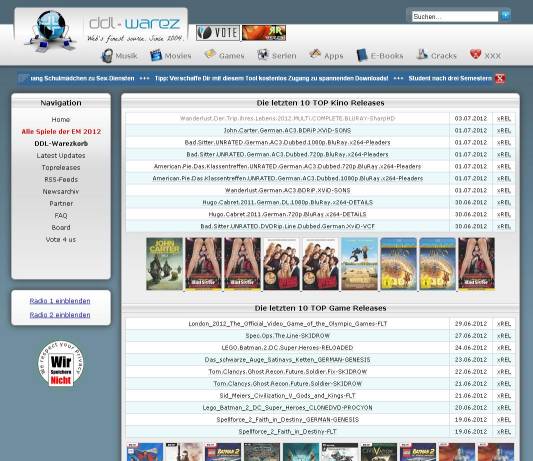Click the Apps icon in top menu
The width and height of the screenshot is (533, 461).
pos(315,54)
